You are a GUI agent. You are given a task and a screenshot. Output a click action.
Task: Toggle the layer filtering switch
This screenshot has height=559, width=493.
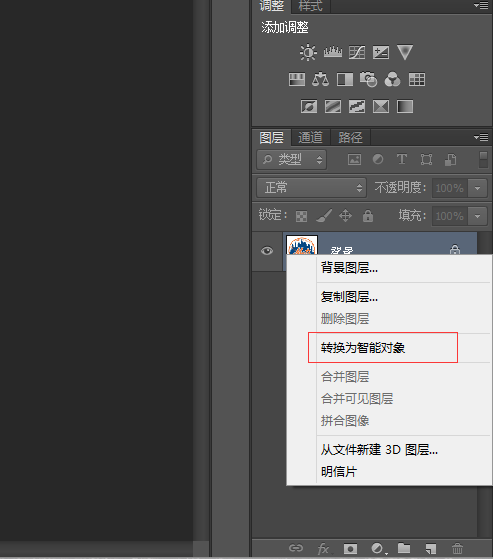tap(483, 160)
